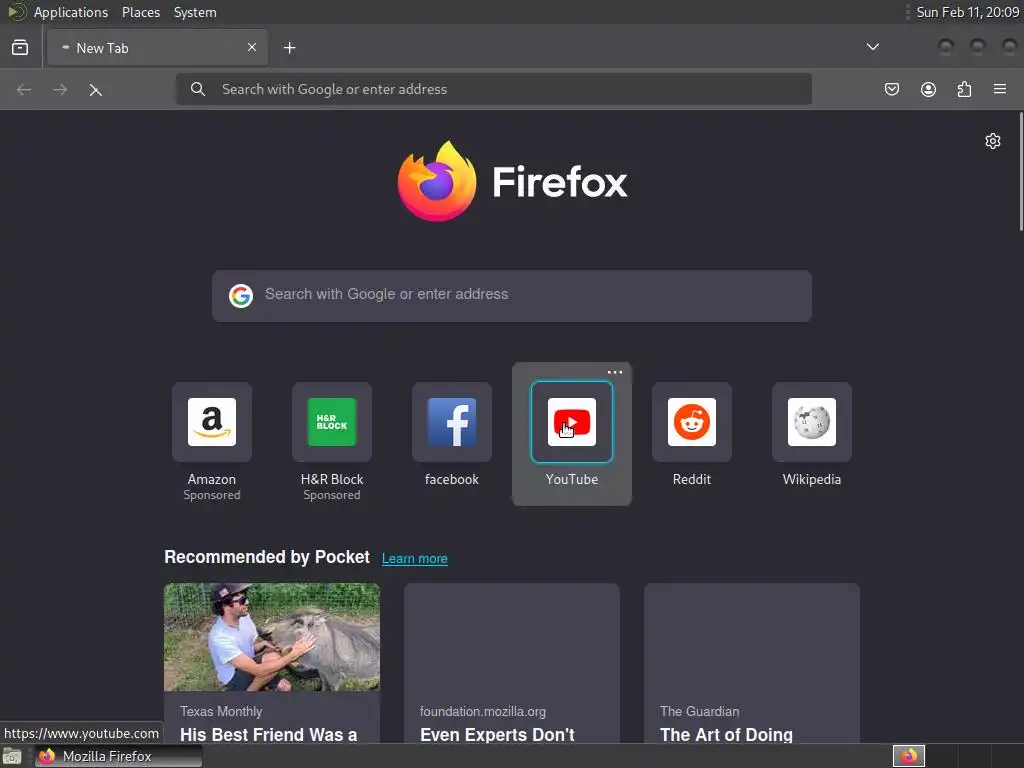Image resolution: width=1024 pixels, height=768 pixels.
Task: Open the Firefox hamburger application menu
Action: pos(1000,89)
